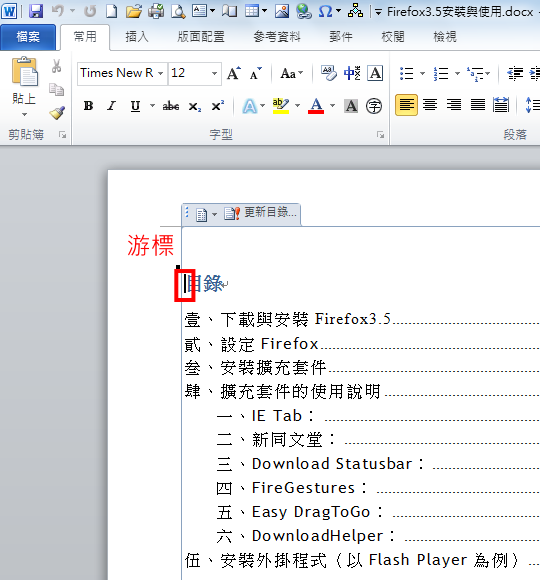Click the Undo icon
This screenshot has height=580, width=540.
tap(58, 11)
